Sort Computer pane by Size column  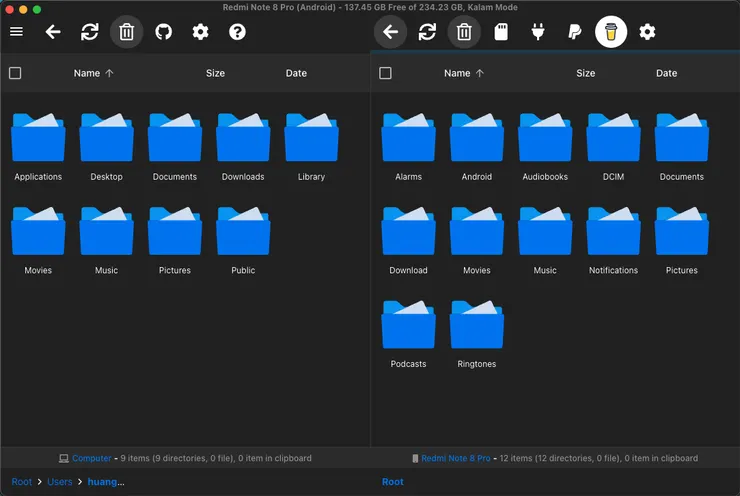click(215, 73)
